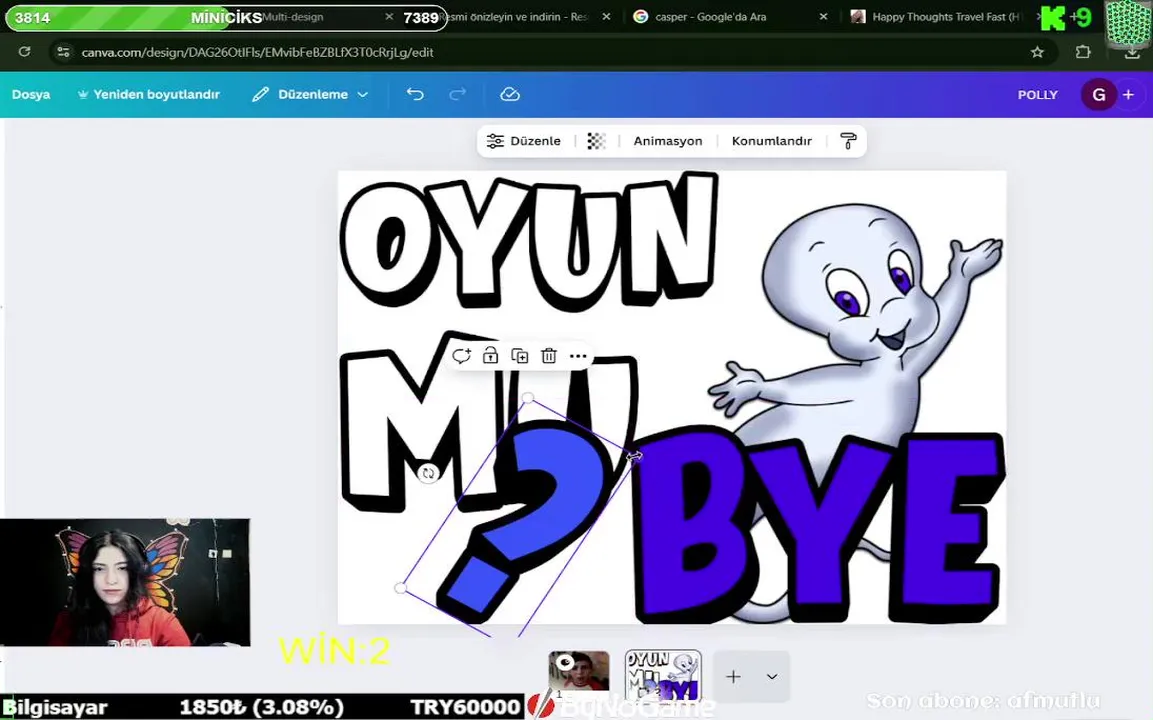Open browser downloads icon
This screenshot has width=1153, height=720.
1132,52
